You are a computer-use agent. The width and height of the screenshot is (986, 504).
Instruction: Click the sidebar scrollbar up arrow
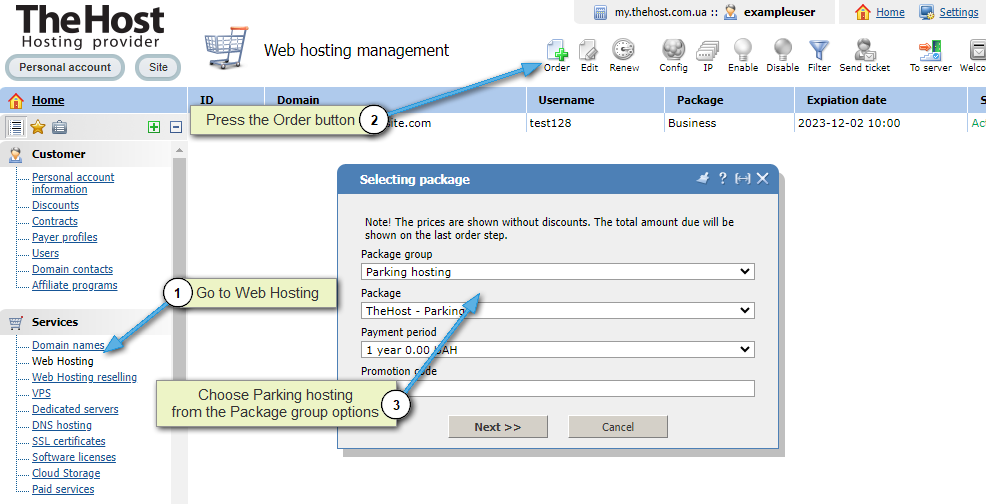point(179,150)
